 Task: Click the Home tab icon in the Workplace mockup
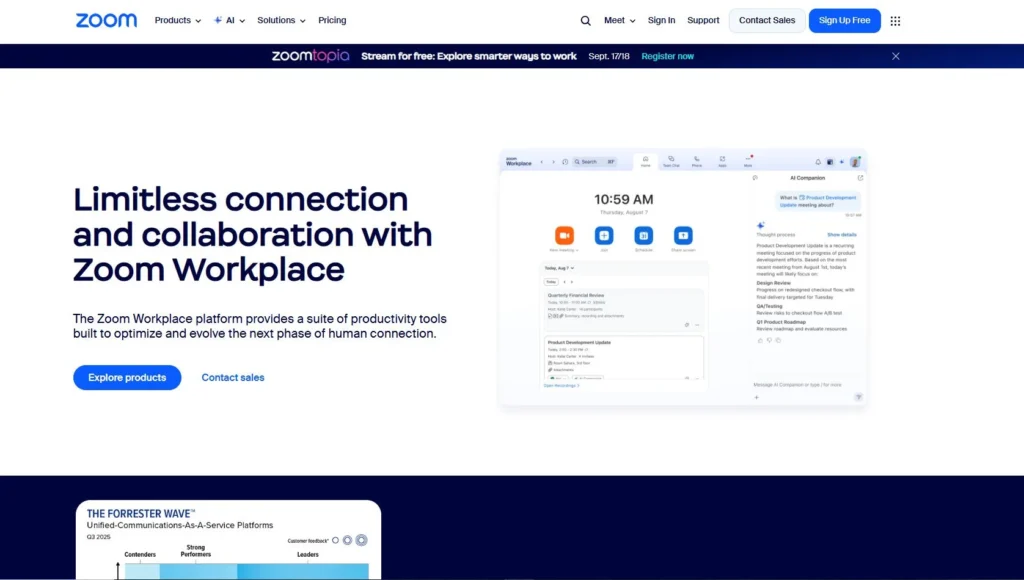[x=645, y=161]
